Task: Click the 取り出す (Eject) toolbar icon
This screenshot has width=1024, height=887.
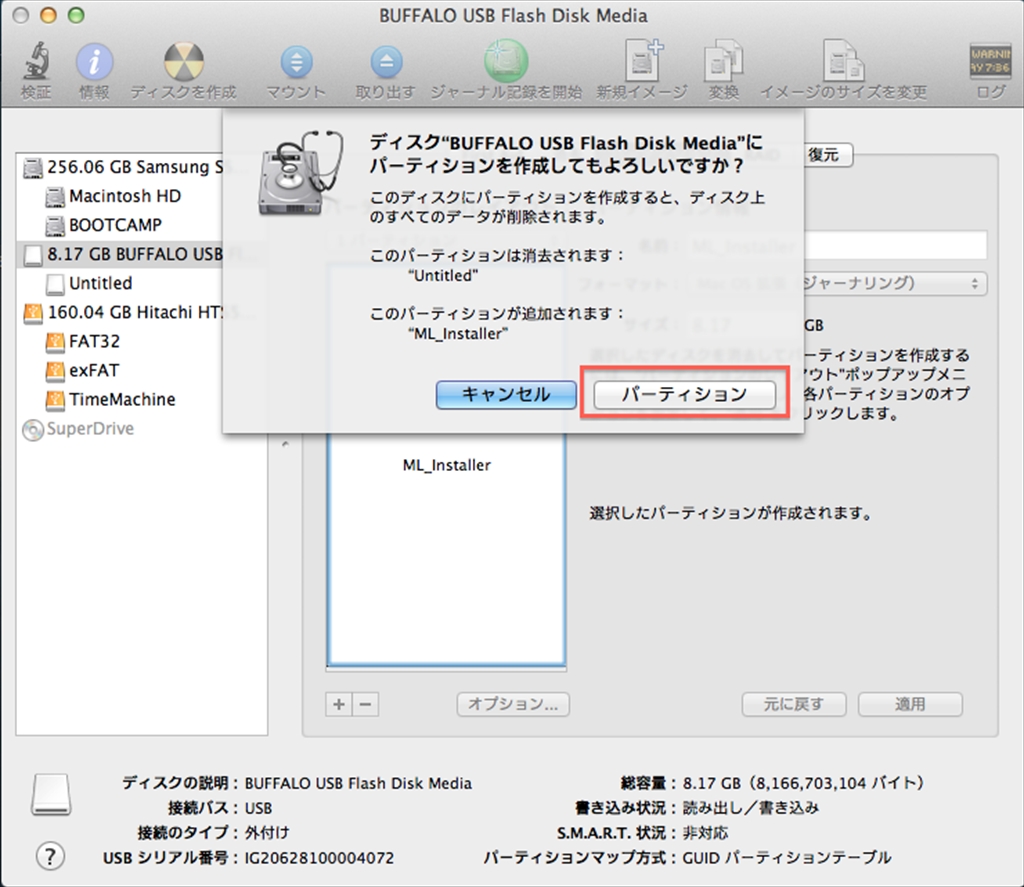Action: point(387,62)
